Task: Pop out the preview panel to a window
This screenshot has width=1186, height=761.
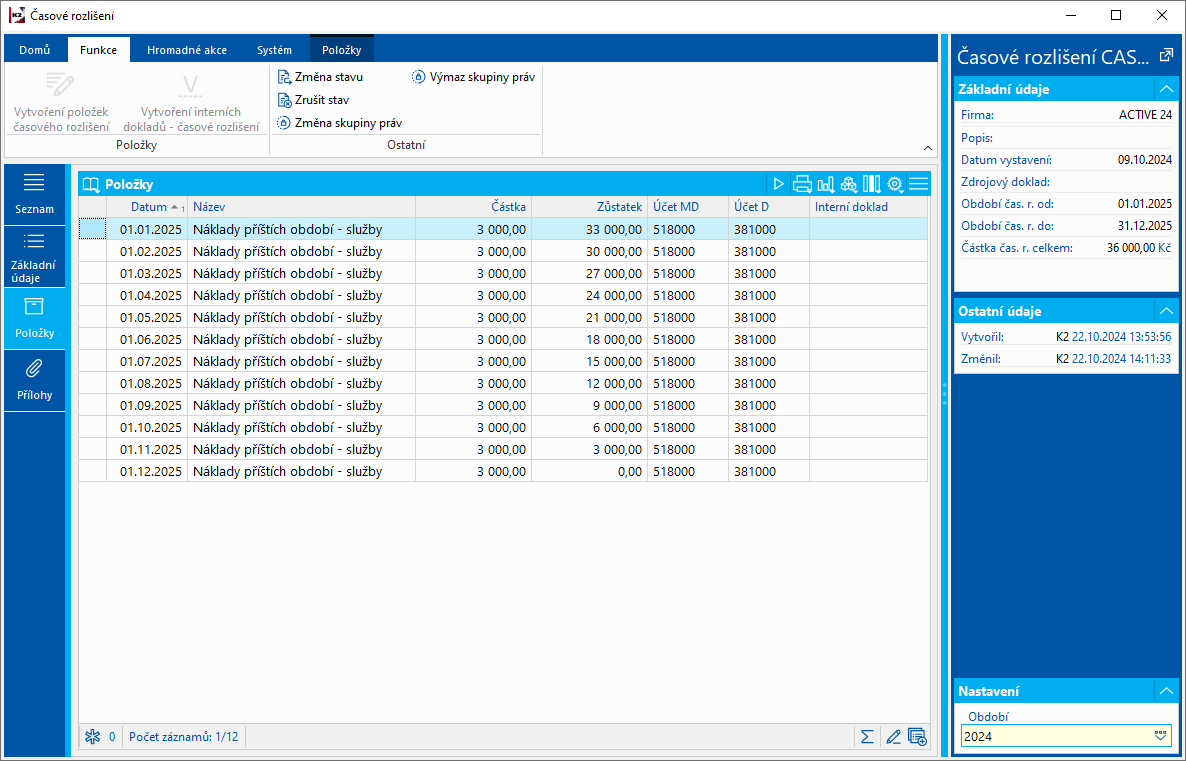Action: click(x=1166, y=55)
